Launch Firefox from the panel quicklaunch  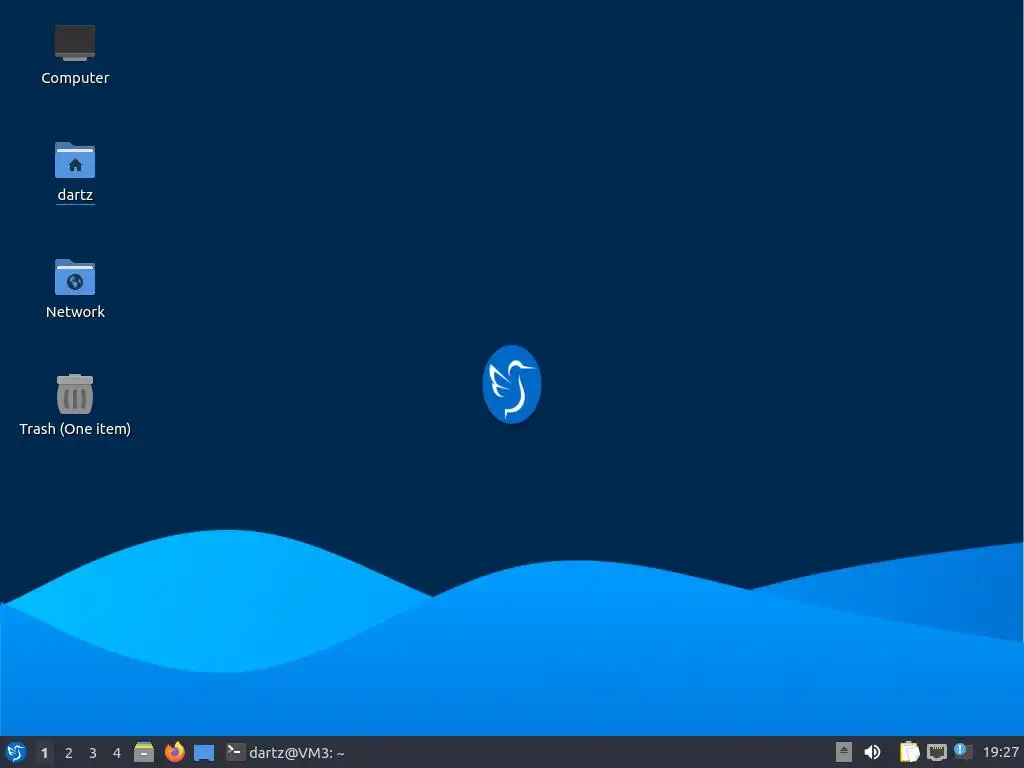174,752
